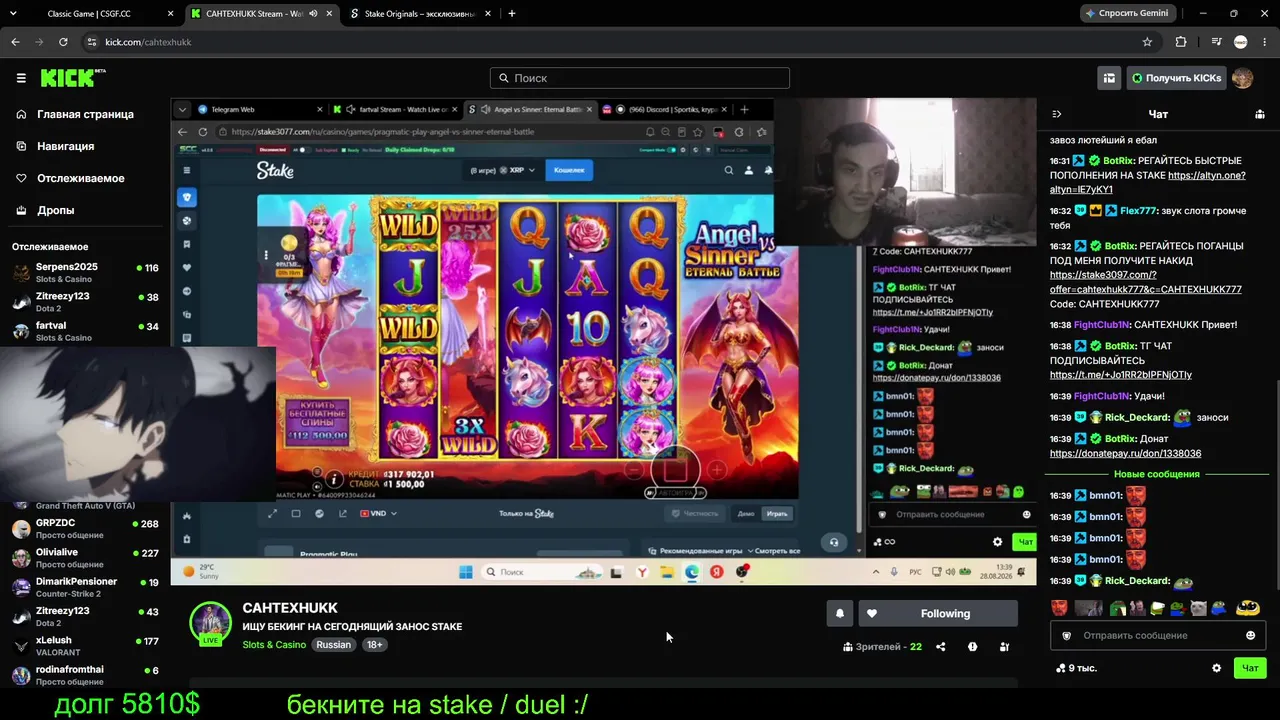Send message with the green Чат button
This screenshot has height=720, width=1280.
1250,668
